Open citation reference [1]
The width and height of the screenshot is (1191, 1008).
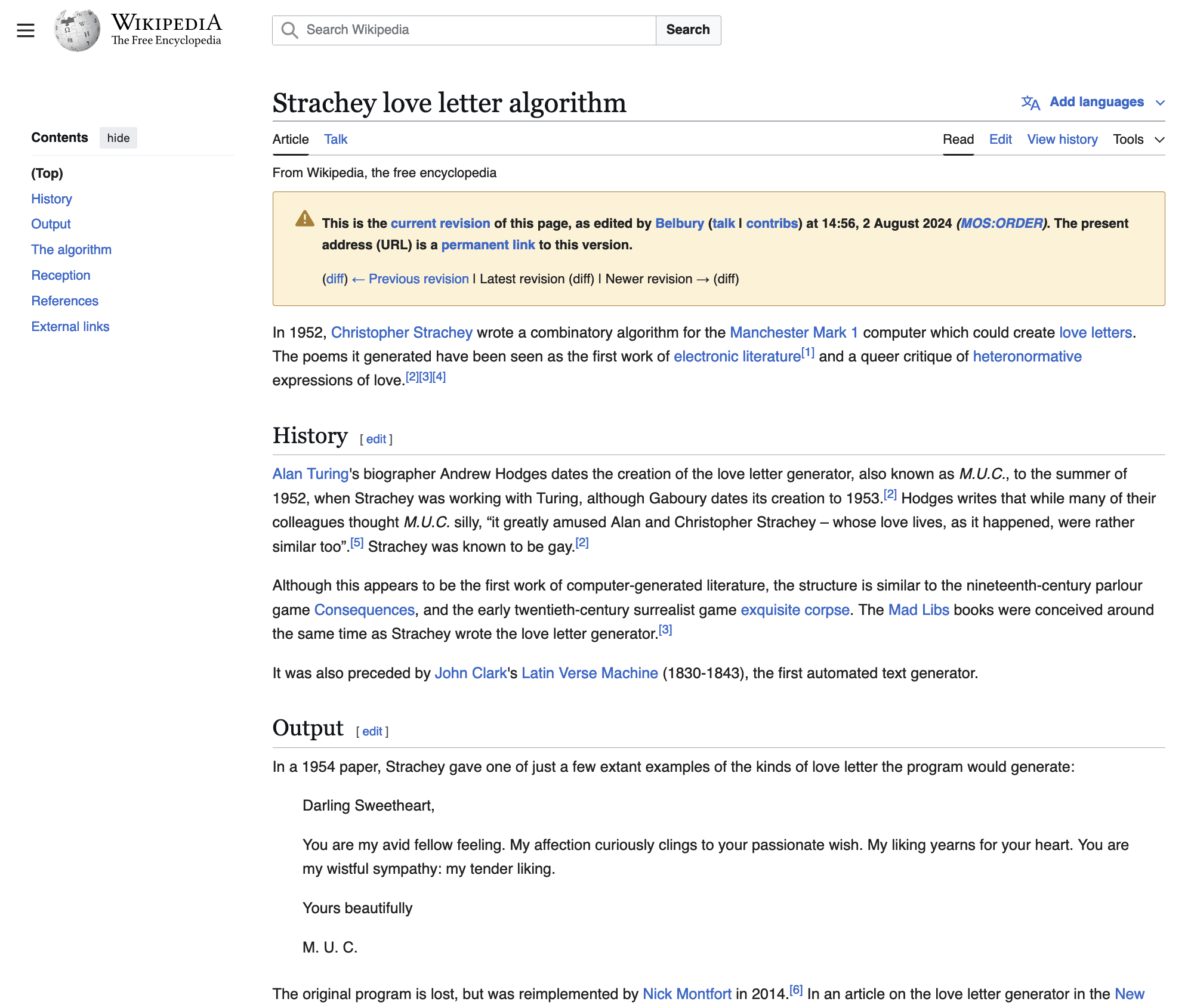tap(808, 353)
